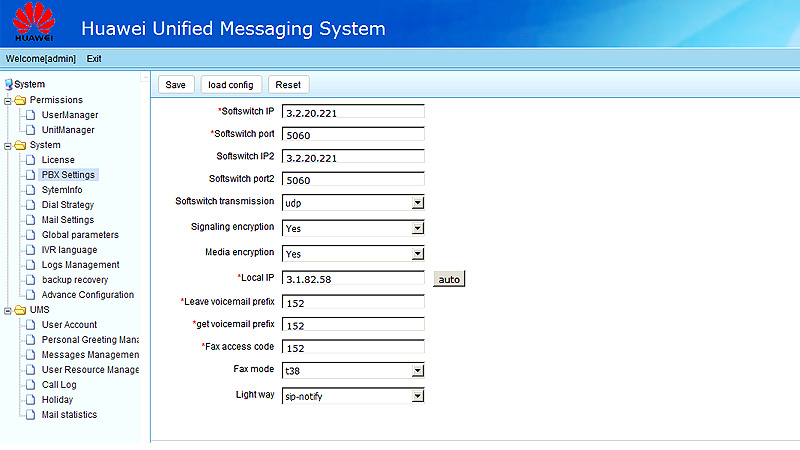Click the Softswitch port2 input field
This screenshot has height=450, width=800.
pyautogui.click(x=353, y=180)
